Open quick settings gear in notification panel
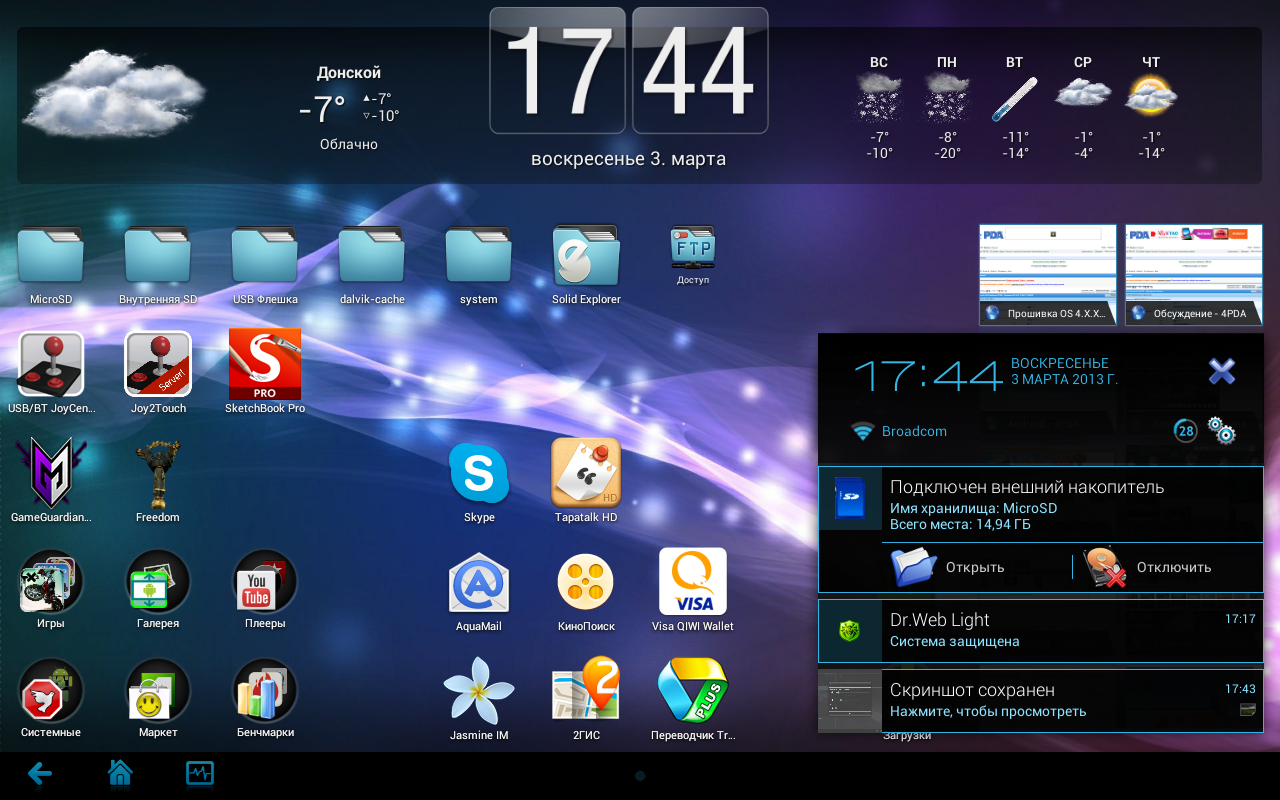This screenshot has width=1280, height=800. point(1221,431)
